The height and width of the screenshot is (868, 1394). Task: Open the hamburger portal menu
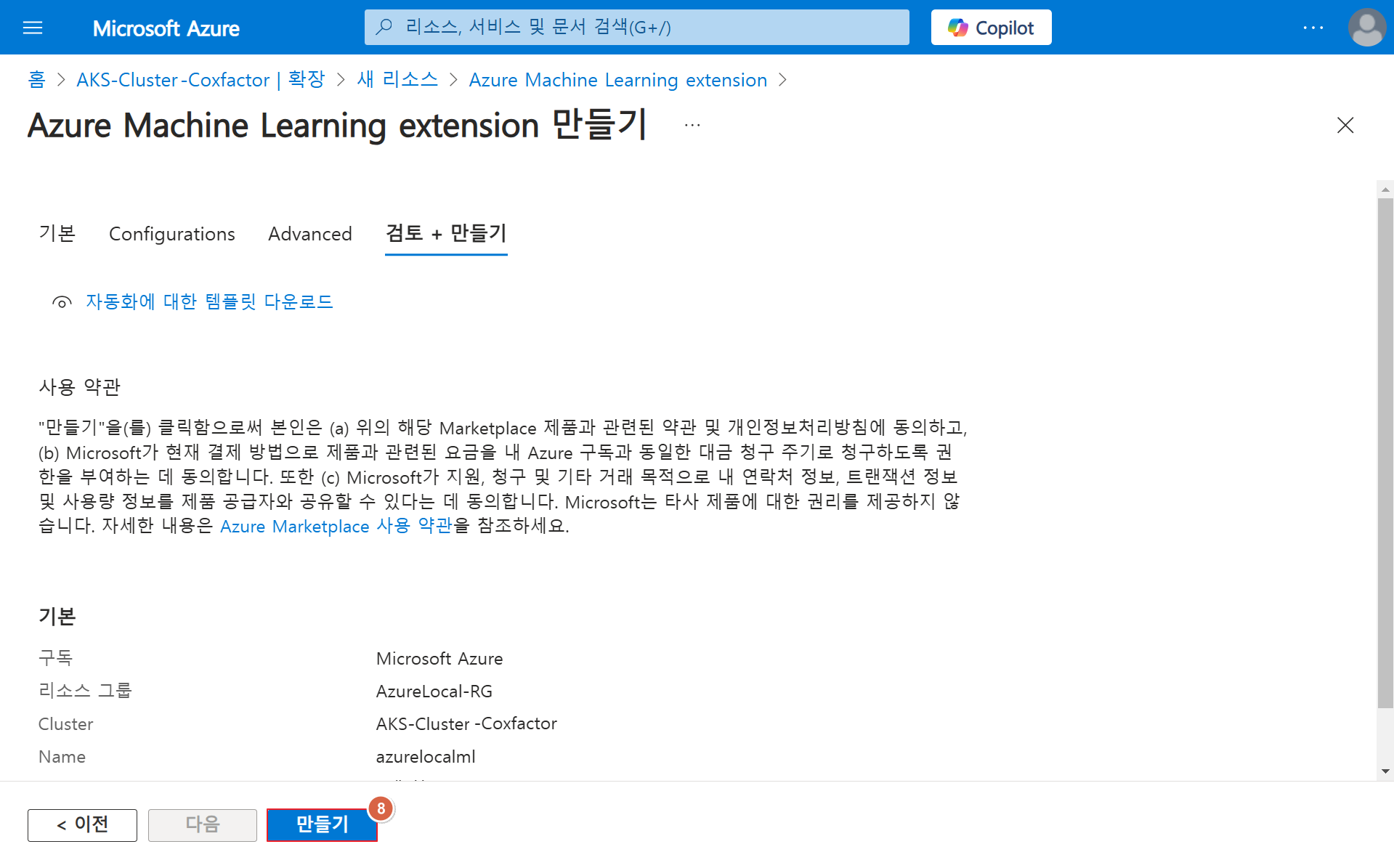point(33,28)
